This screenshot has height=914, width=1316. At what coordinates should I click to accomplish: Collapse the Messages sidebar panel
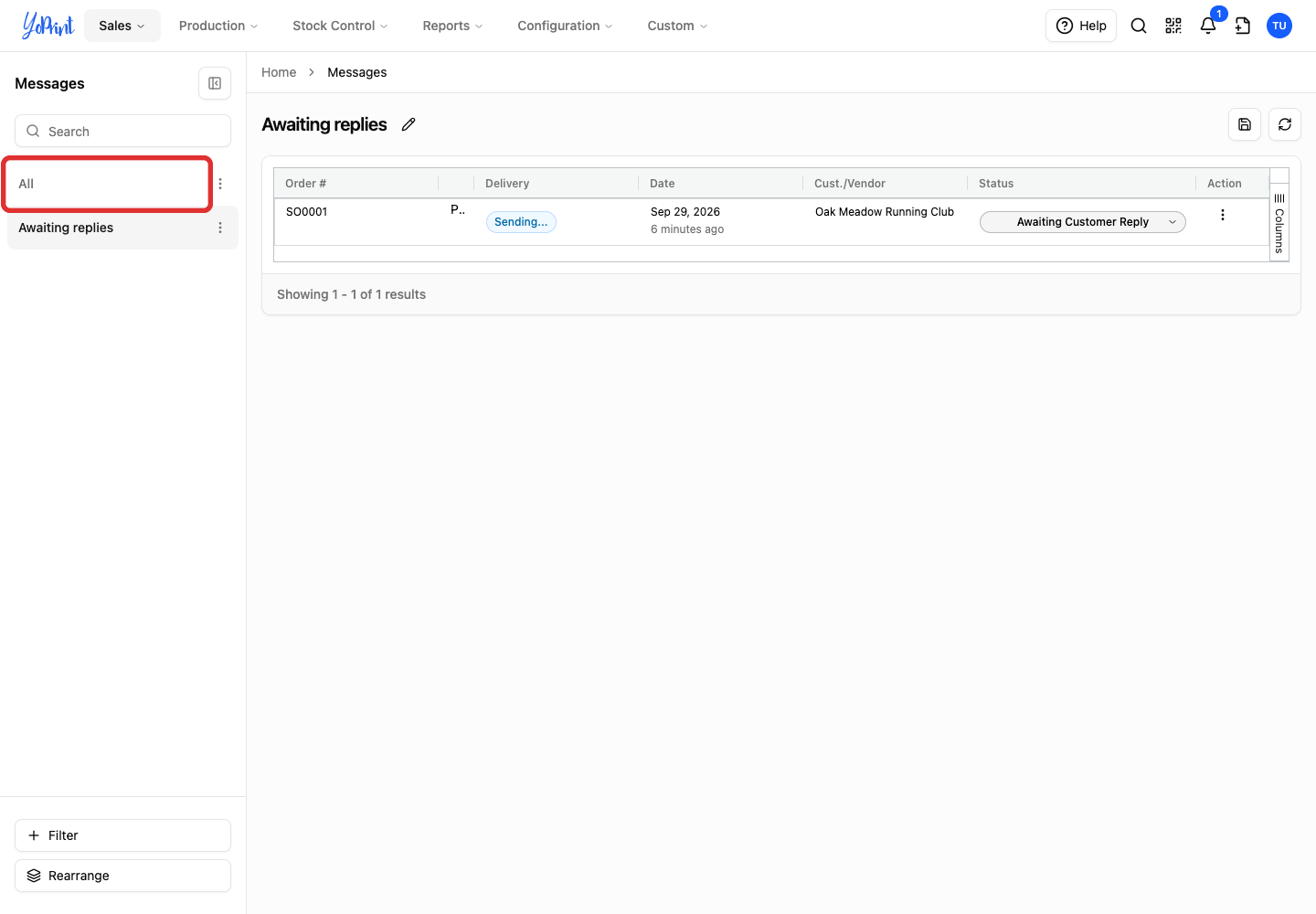pyautogui.click(x=215, y=83)
